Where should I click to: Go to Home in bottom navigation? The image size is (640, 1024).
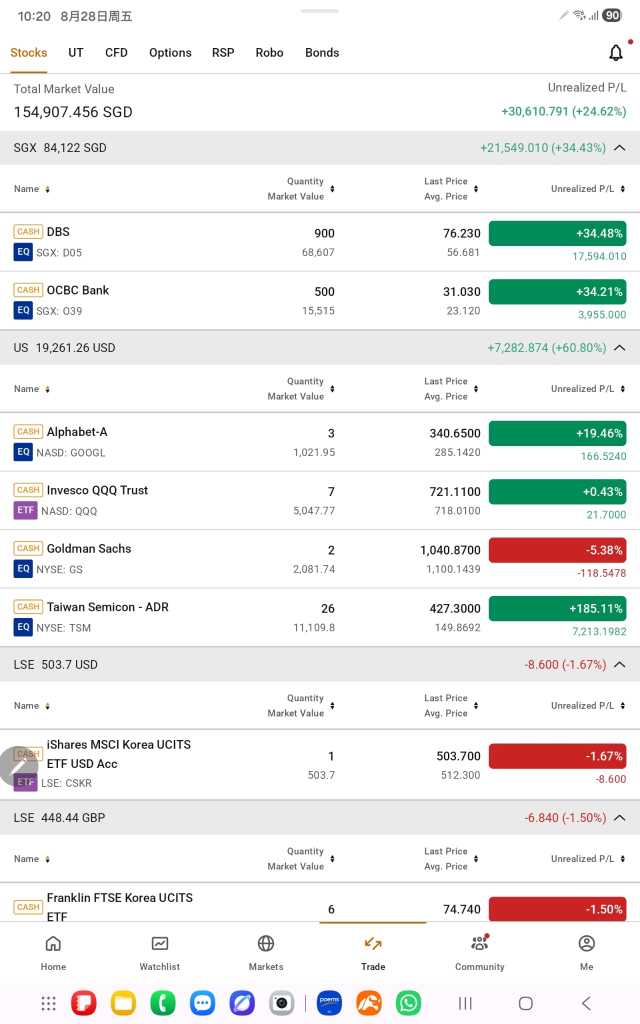click(53, 944)
